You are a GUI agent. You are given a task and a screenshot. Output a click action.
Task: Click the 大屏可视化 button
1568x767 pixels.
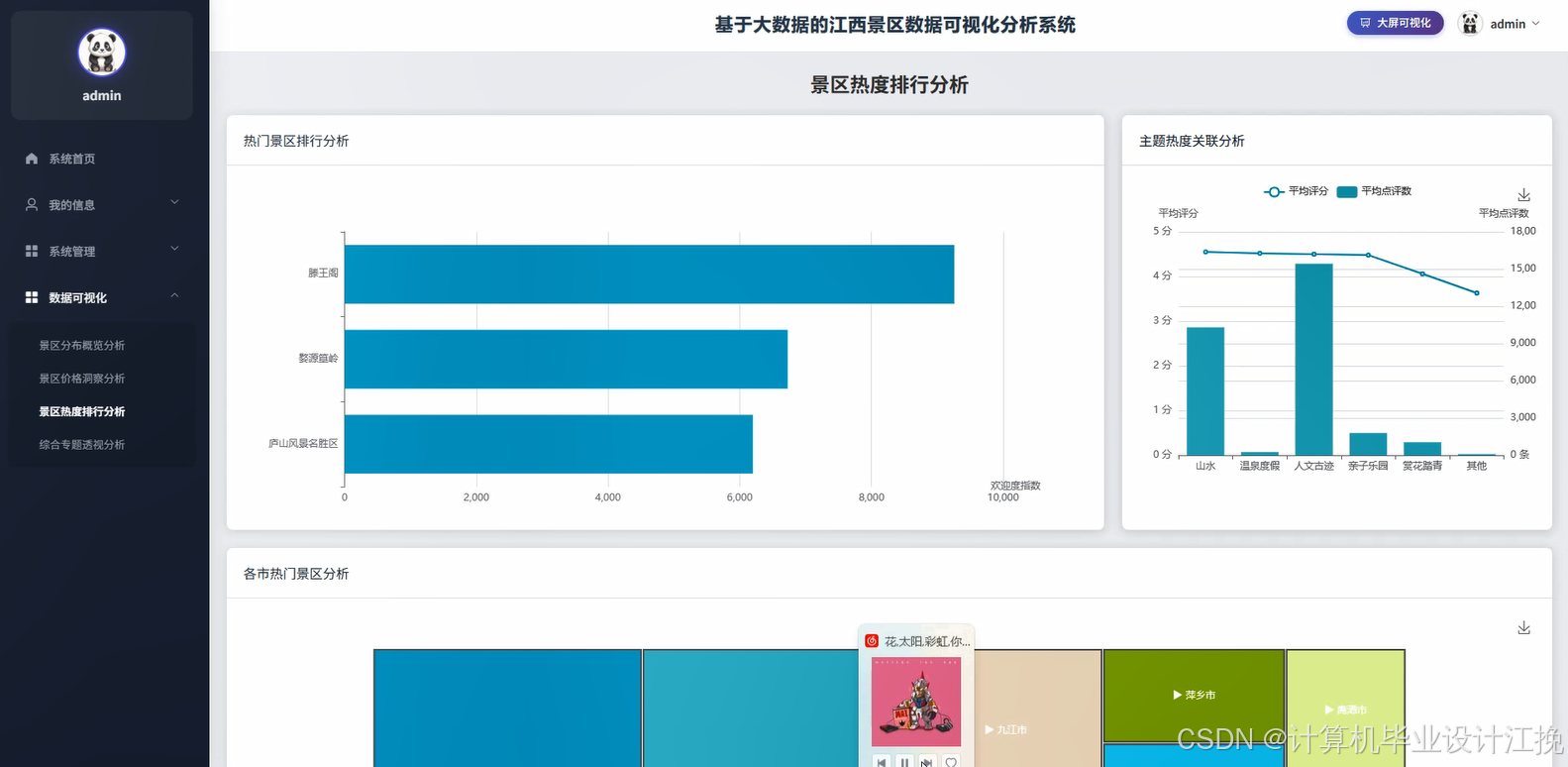tap(1395, 23)
